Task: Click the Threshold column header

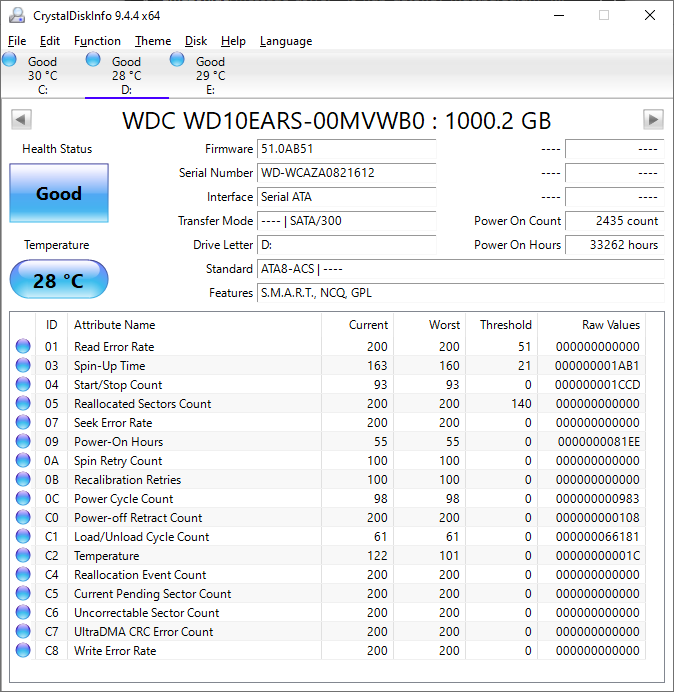Action: point(501,325)
